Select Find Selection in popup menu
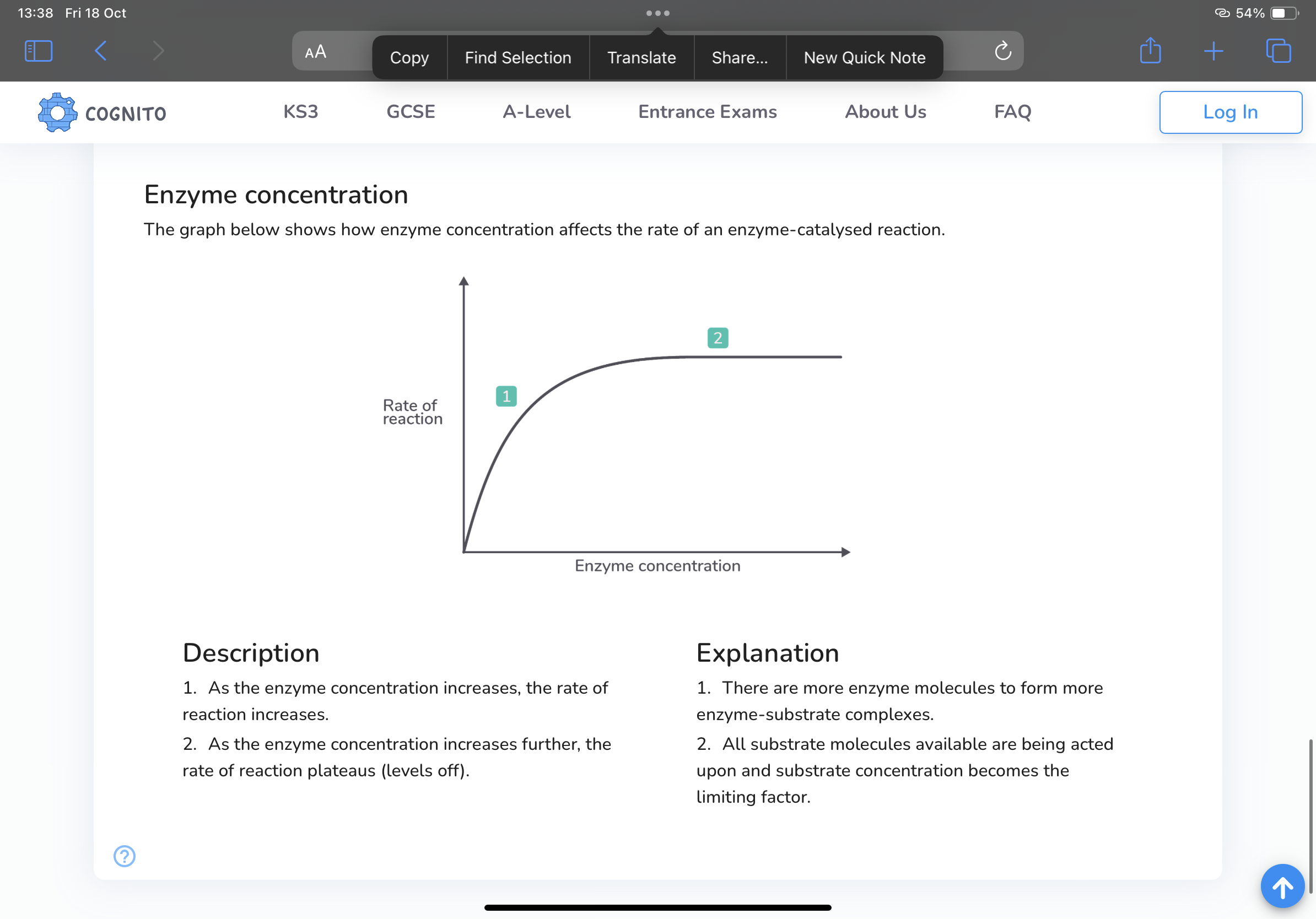1316x919 pixels. 517,58
